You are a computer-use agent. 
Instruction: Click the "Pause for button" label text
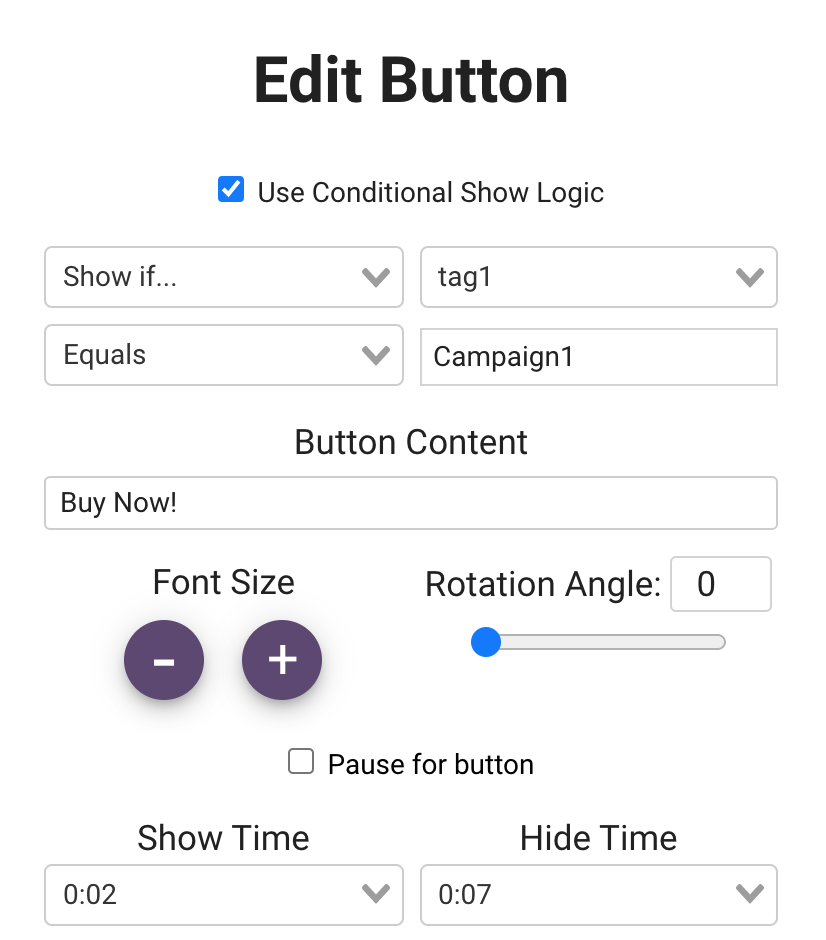[x=430, y=765]
